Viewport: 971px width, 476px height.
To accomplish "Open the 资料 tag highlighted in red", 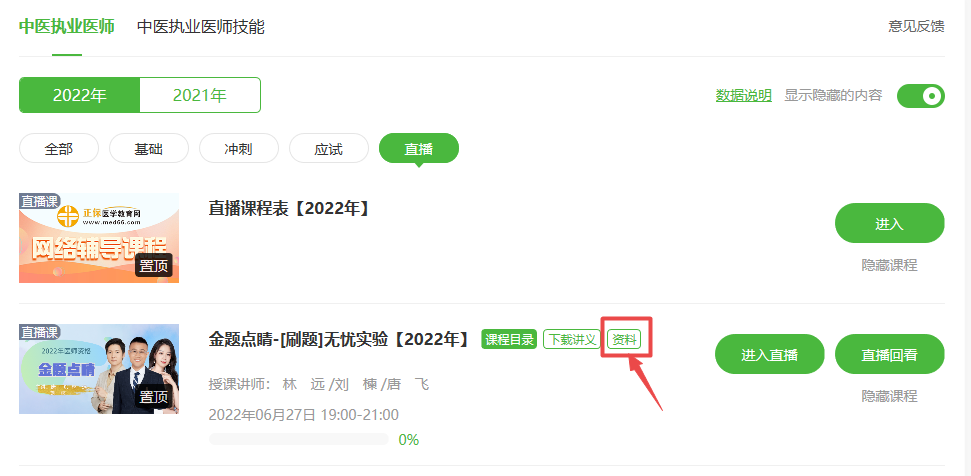I will pos(624,339).
